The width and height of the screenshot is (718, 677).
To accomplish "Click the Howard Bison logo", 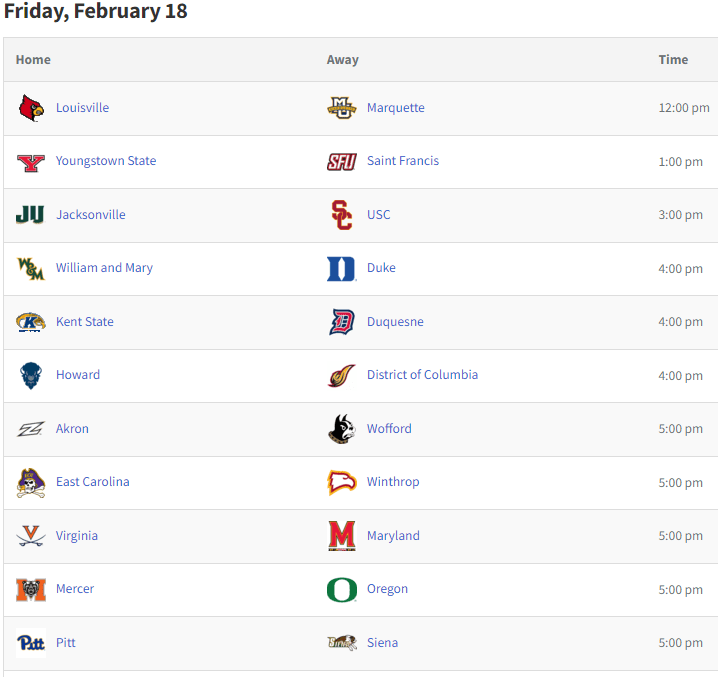I will [31, 376].
